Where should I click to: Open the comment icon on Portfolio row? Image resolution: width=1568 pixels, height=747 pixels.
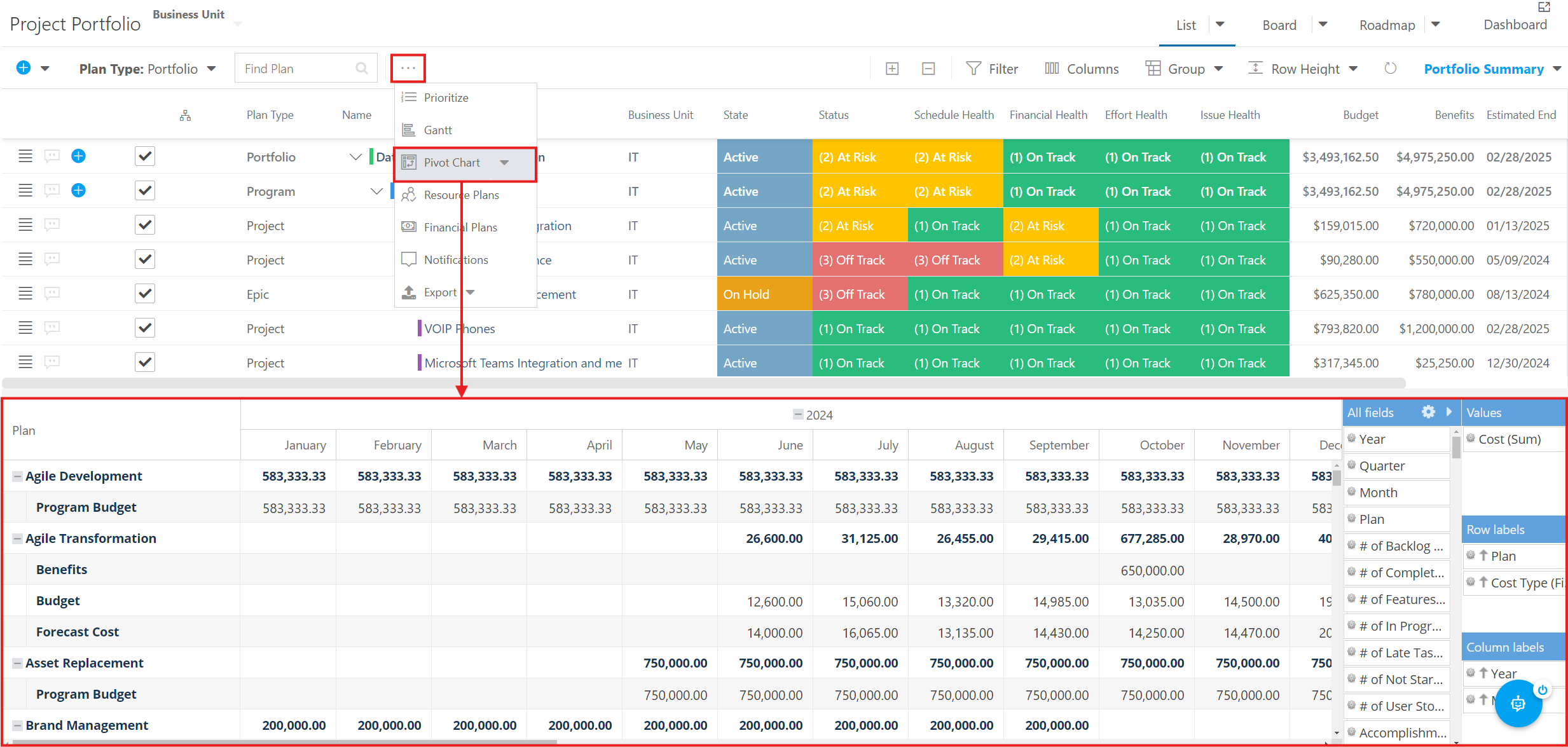coord(52,156)
